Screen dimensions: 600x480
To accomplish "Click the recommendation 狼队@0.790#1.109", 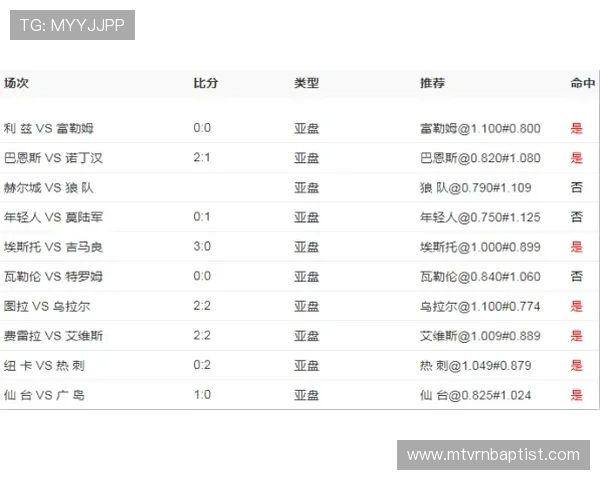I will pos(476,188).
